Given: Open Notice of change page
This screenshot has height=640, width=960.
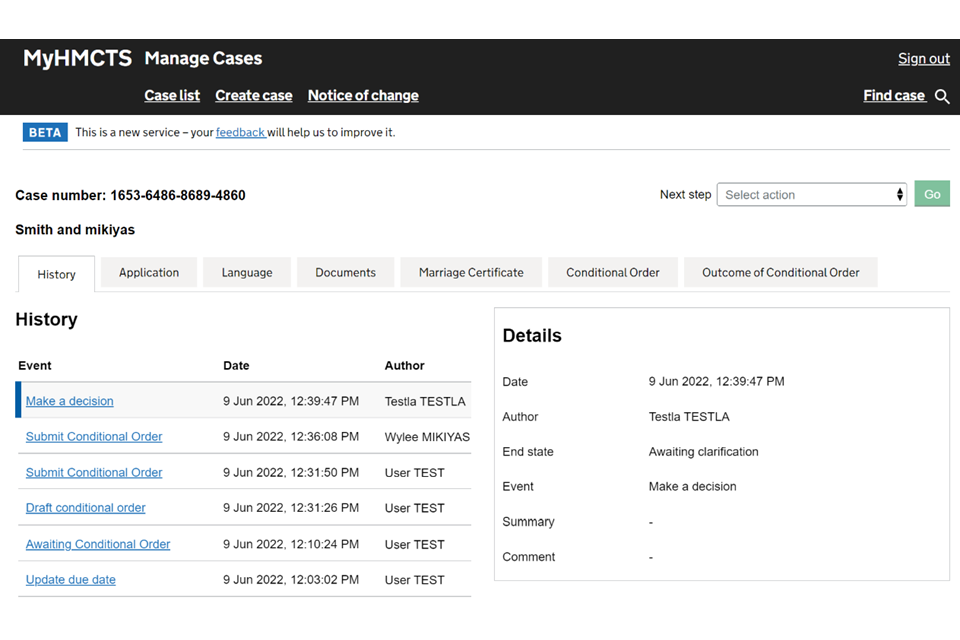Looking at the screenshot, I should click(x=363, y=96).
